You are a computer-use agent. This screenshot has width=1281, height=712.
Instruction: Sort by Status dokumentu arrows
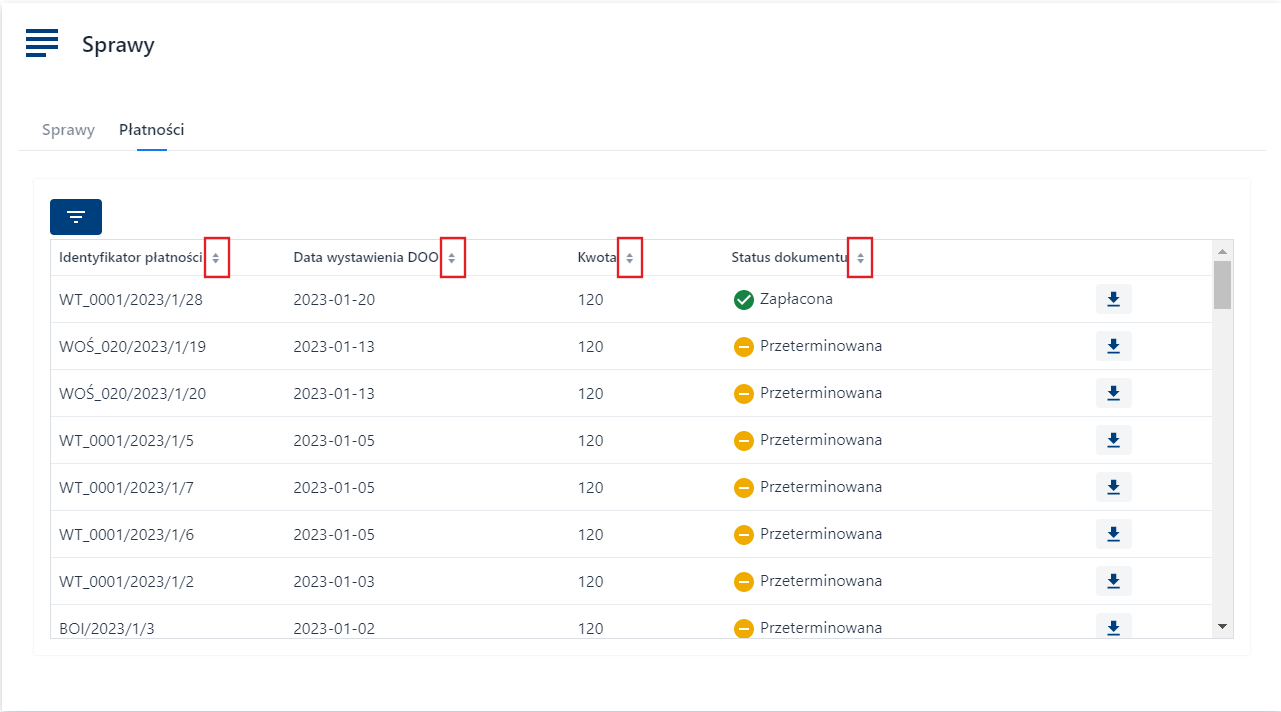[860, 258]
